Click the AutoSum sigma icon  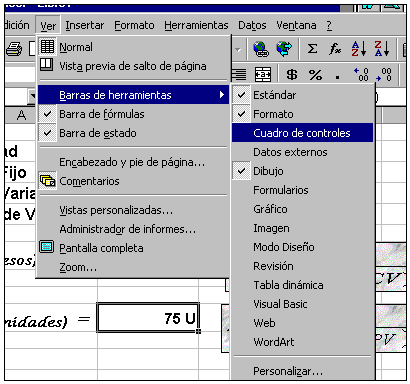pyautogui.click(x=312, y=49)
